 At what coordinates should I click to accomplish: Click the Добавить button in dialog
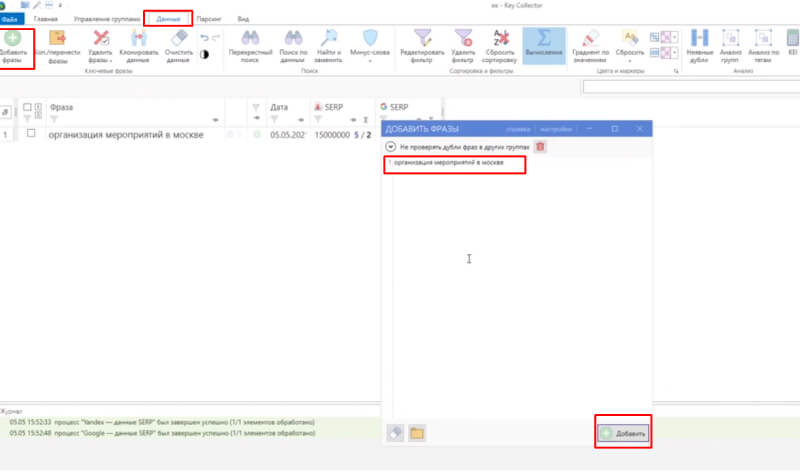pyautogui.click(x=623, y=433)
